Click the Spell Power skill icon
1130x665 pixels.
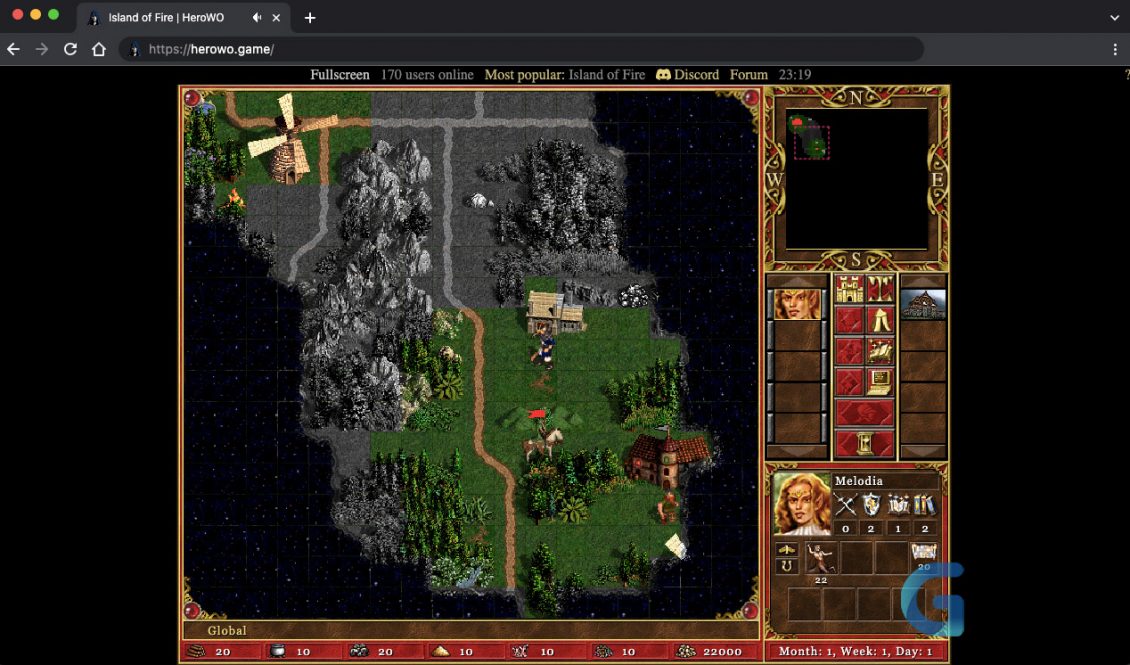tap(898, 505)
